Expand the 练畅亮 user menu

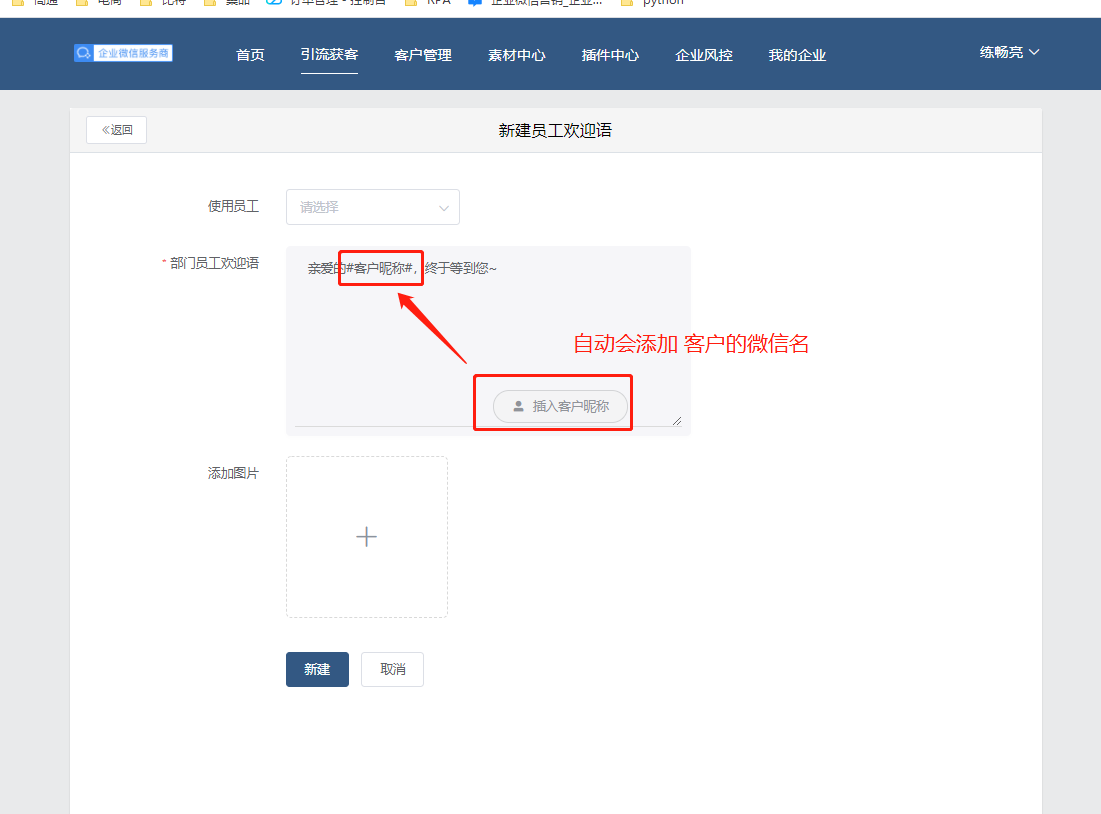[1009, 52]
